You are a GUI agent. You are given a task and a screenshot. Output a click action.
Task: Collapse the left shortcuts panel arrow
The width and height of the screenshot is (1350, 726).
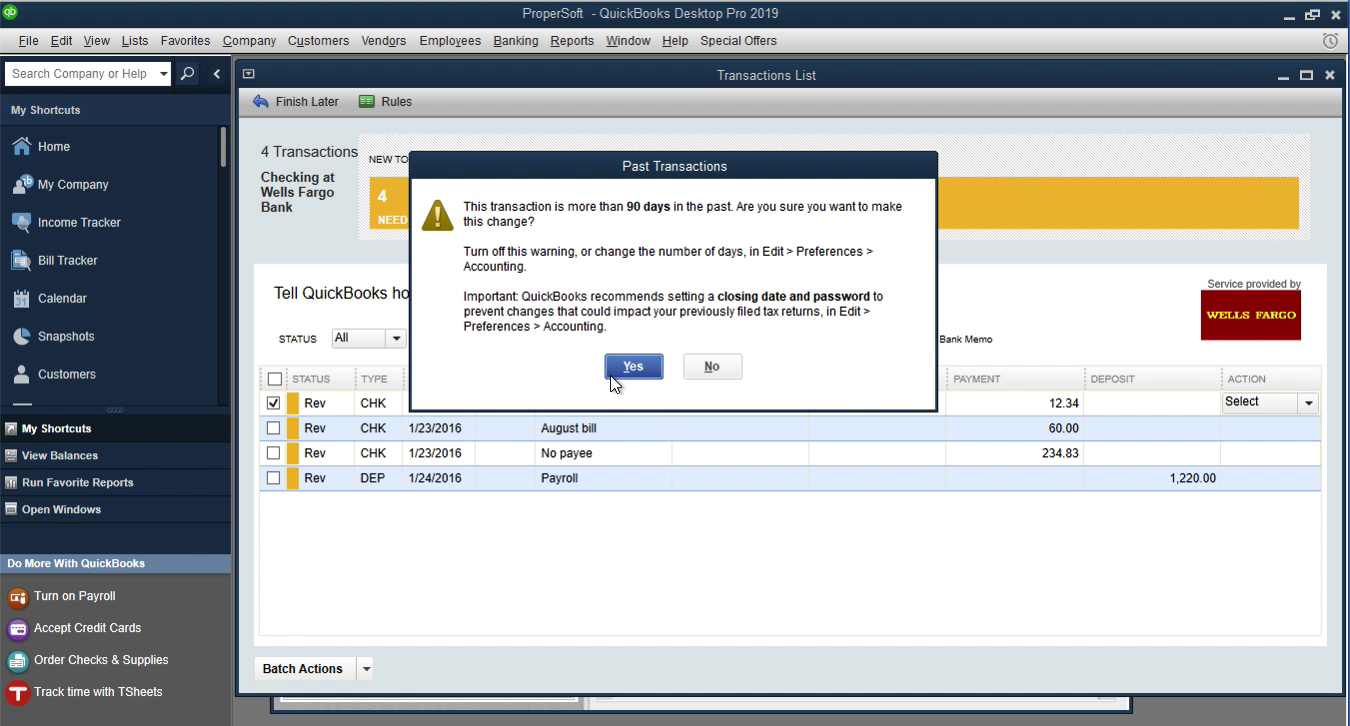point(217,74)
